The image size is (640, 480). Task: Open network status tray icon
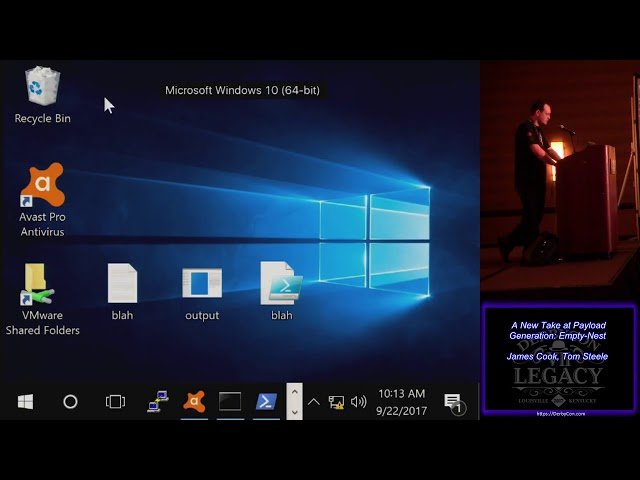pos(336,402)
